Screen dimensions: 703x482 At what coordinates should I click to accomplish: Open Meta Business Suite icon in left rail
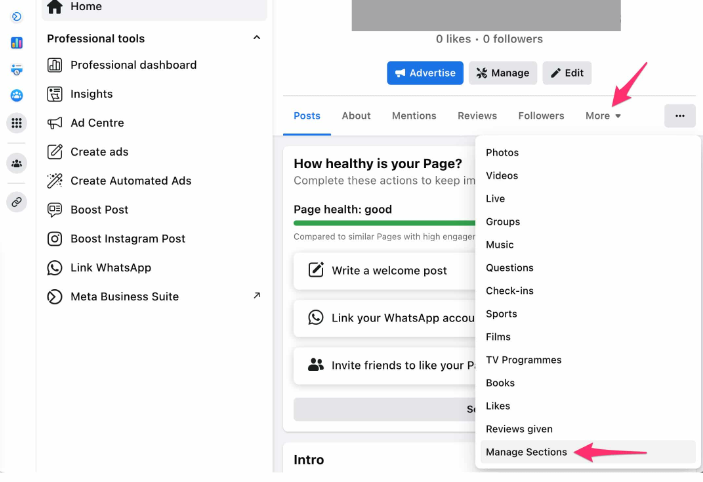coord(17,17)
